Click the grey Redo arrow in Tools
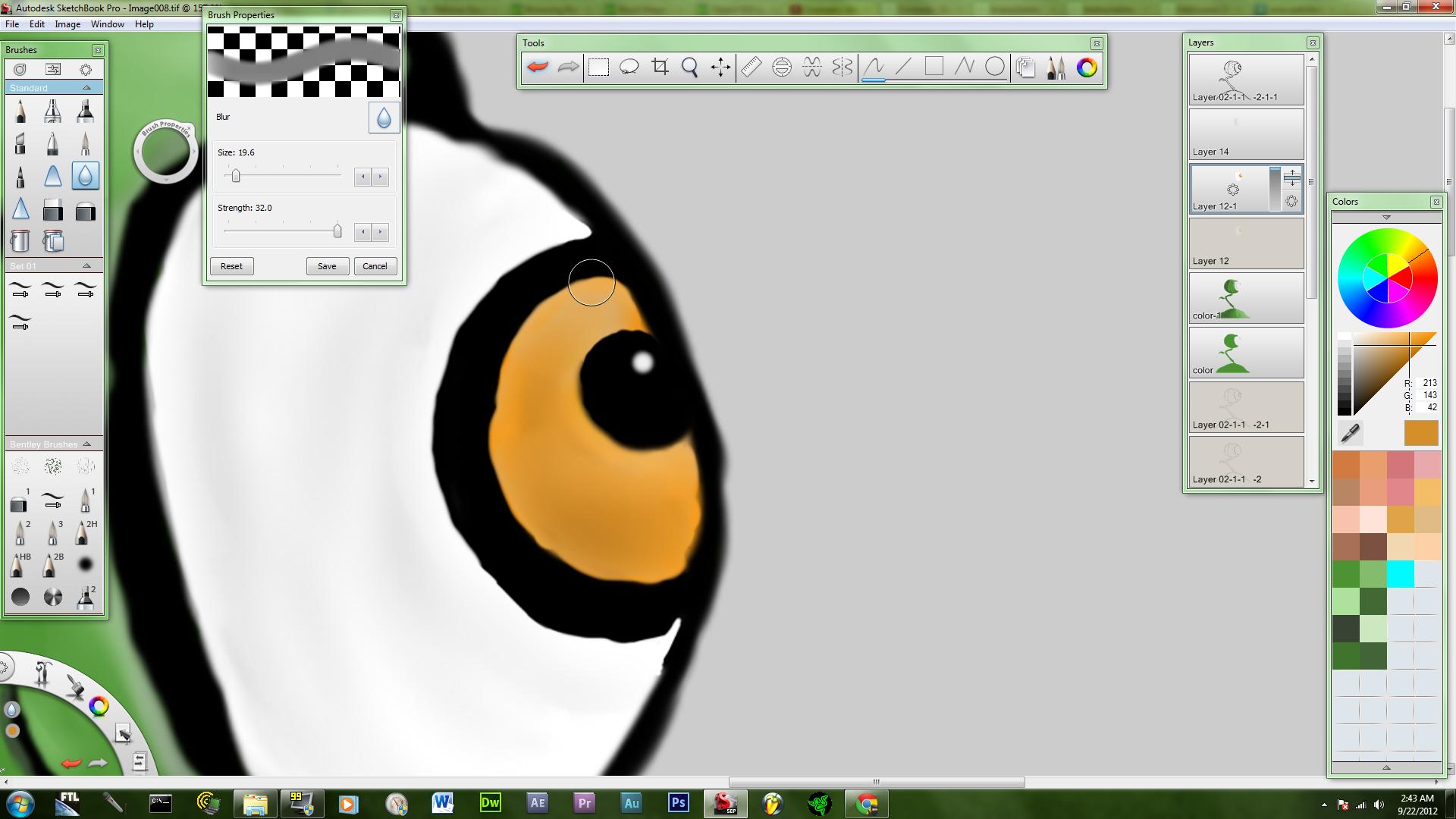The height and width of the screenshot is (819, 1456). tap(568, 67)
